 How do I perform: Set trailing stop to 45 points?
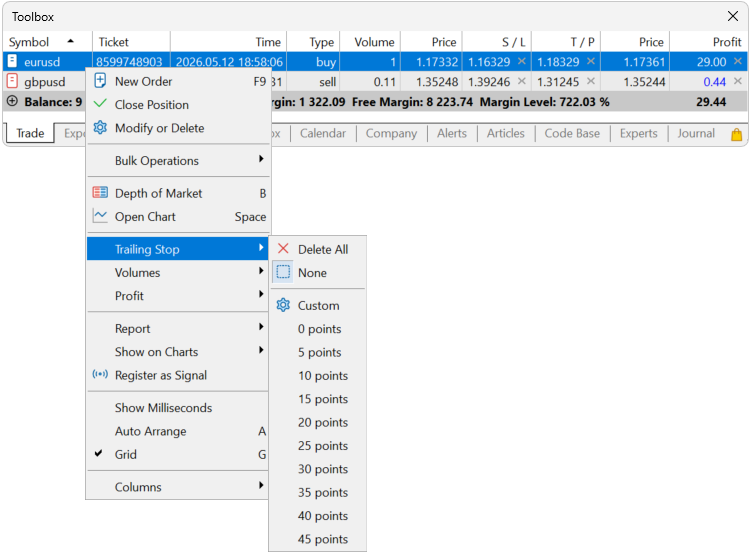click(x=318, y=539)
